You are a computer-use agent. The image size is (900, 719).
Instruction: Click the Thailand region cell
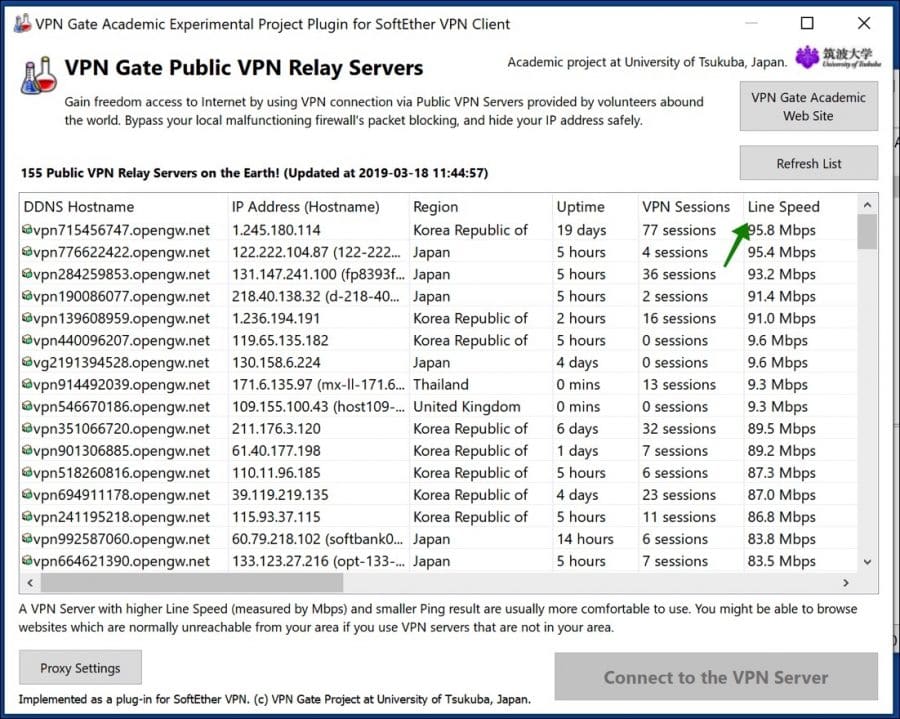(x=441, y=384)
